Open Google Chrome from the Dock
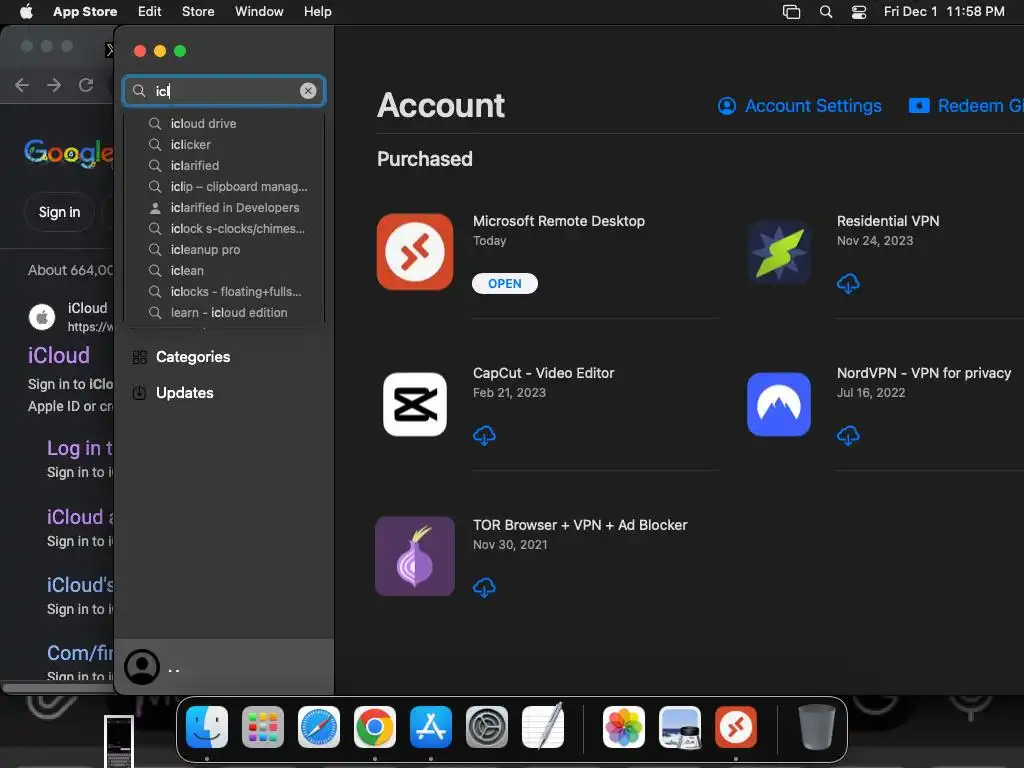1024x768 pixels. pyautogui.click(x=375, y=727)
